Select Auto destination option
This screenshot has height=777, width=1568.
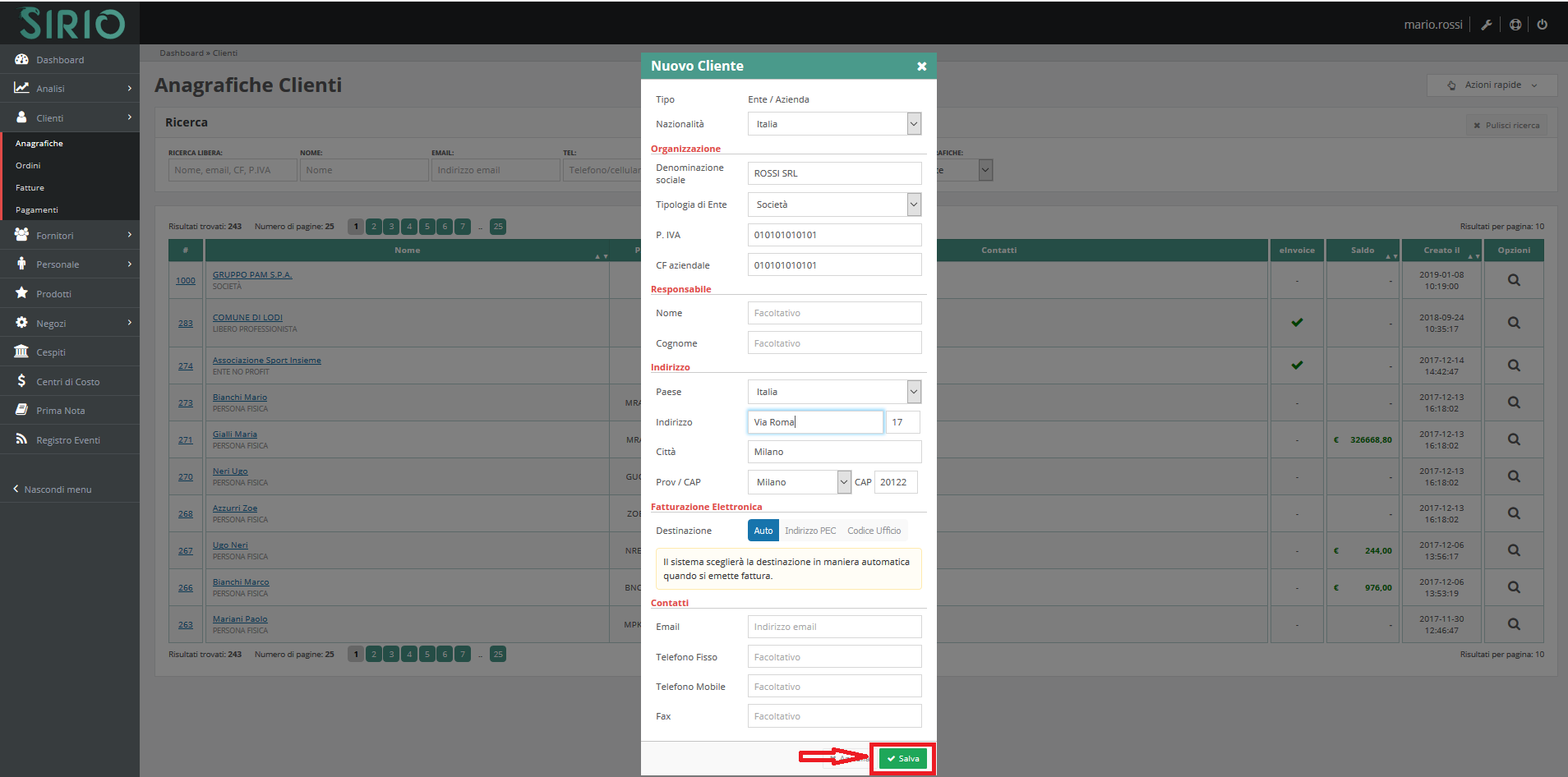click(763, 531)
